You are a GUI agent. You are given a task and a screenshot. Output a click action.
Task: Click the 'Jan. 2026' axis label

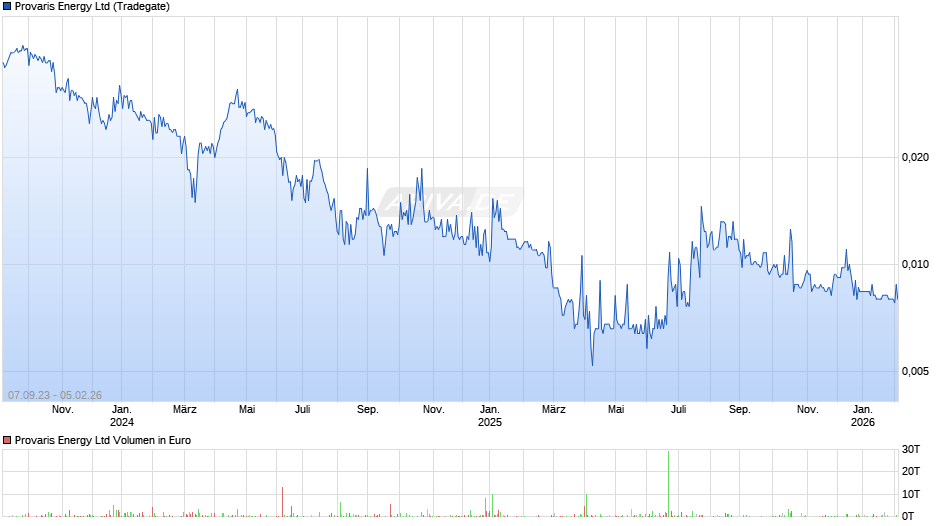[x=863, y=416]
